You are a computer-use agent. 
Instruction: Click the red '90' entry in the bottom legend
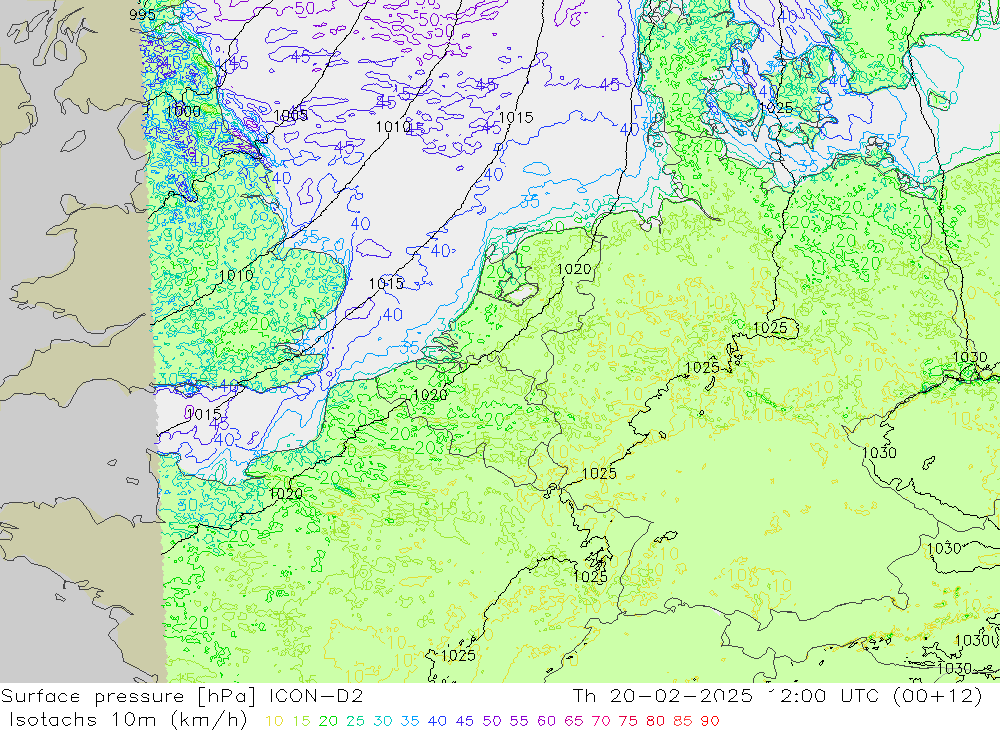click(710, 722)
